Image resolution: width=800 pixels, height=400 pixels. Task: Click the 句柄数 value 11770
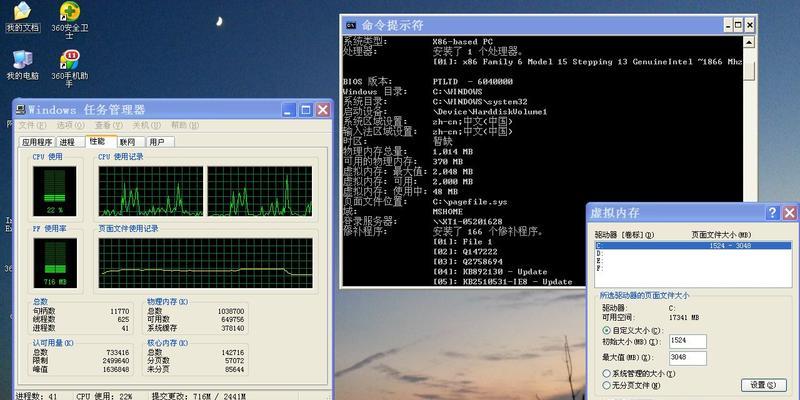[x=120, y=311]
